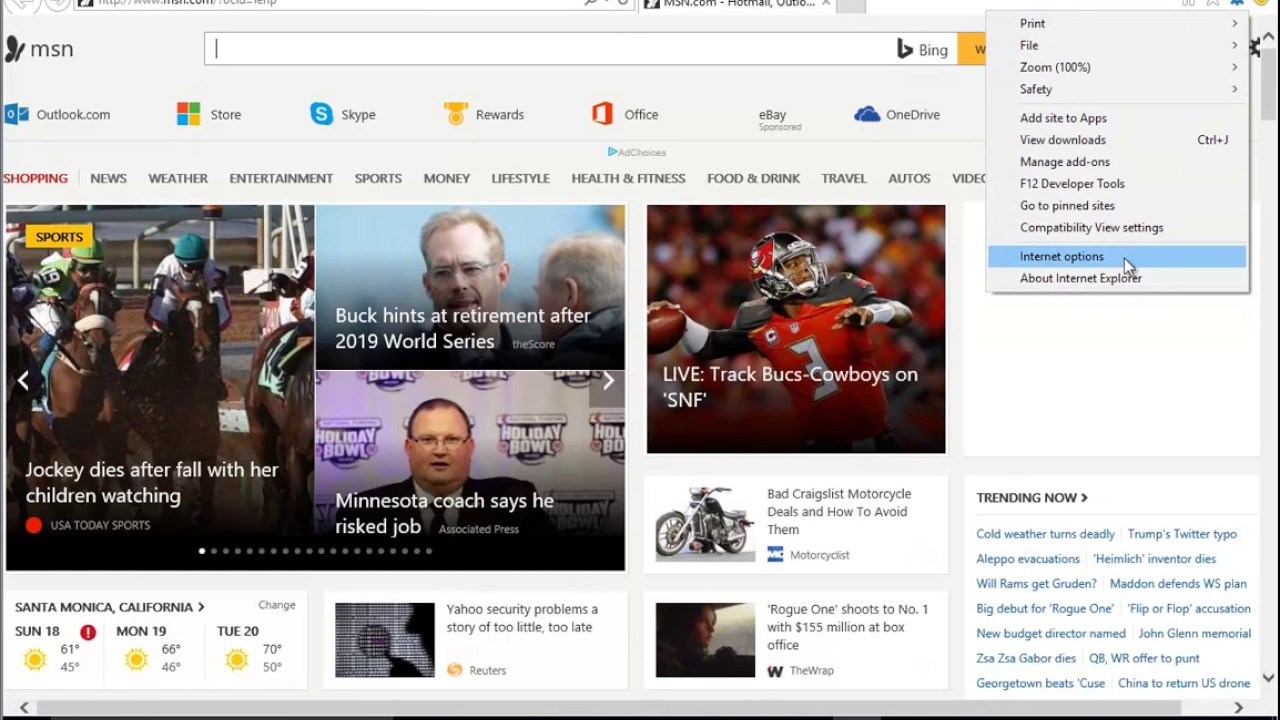Choose Go to pinned sites
The height and width of the screenshot is (720, 1280).
(1117, 206)
